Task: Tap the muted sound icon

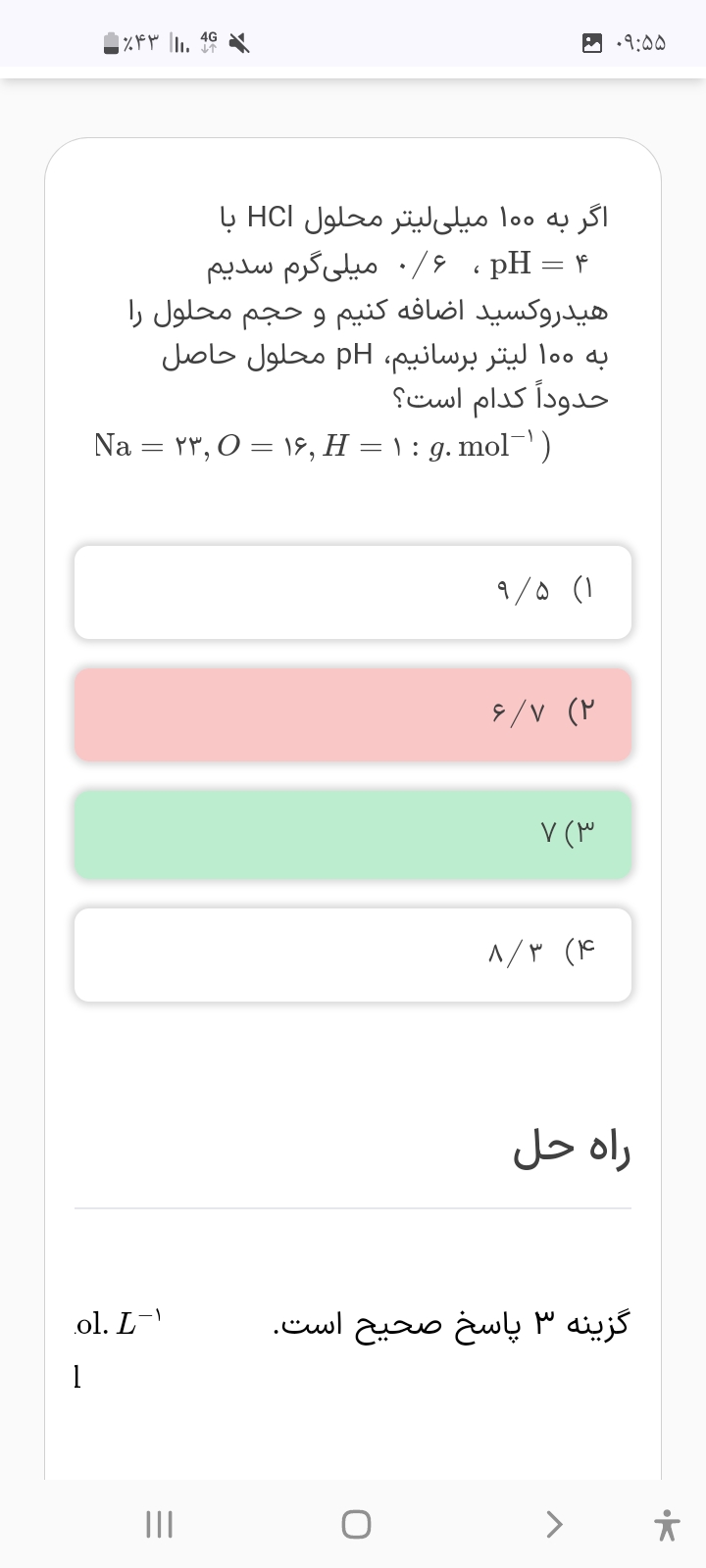Action: [239, 43]
